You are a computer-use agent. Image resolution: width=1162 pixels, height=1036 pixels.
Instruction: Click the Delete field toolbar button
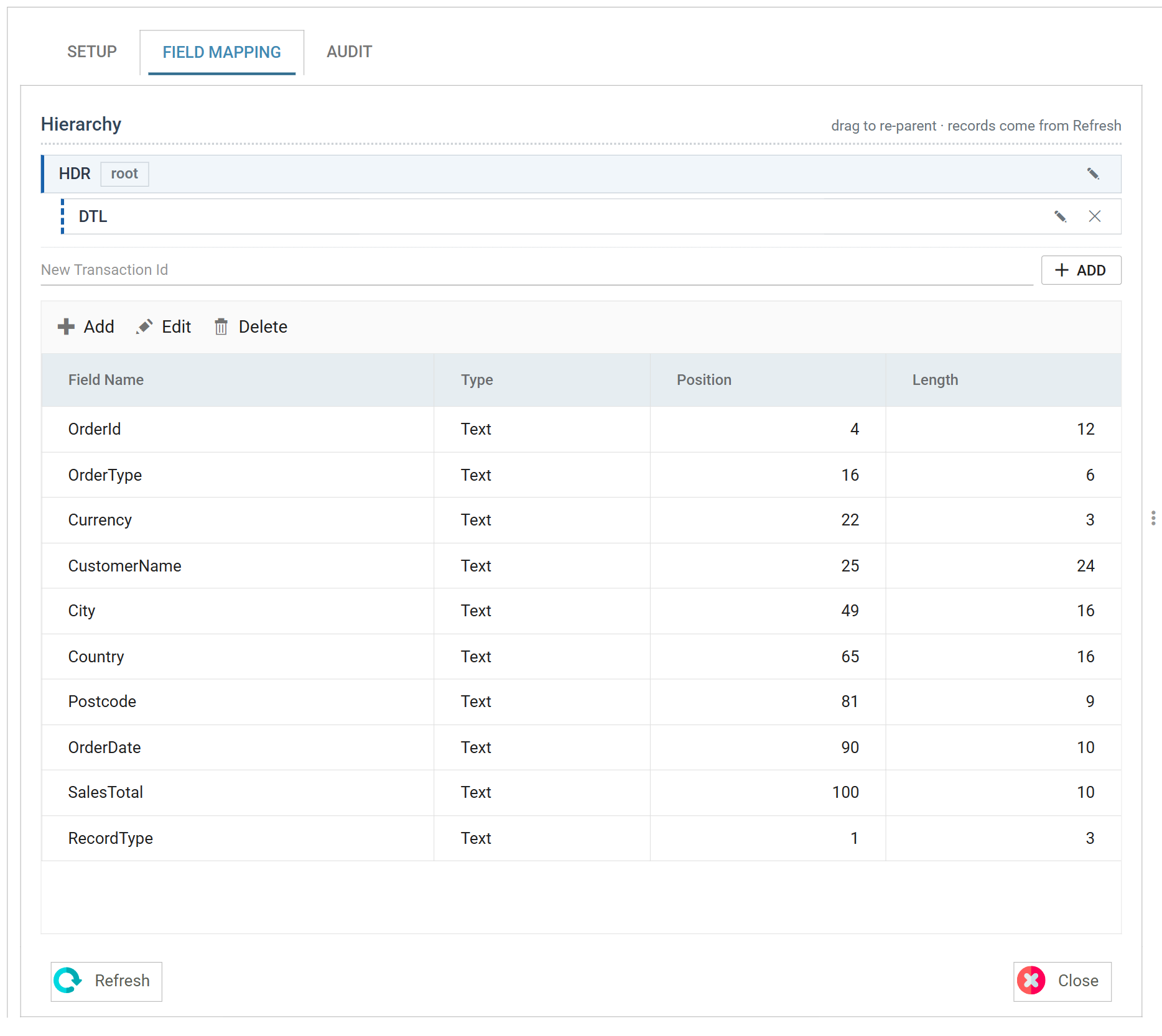251,326
